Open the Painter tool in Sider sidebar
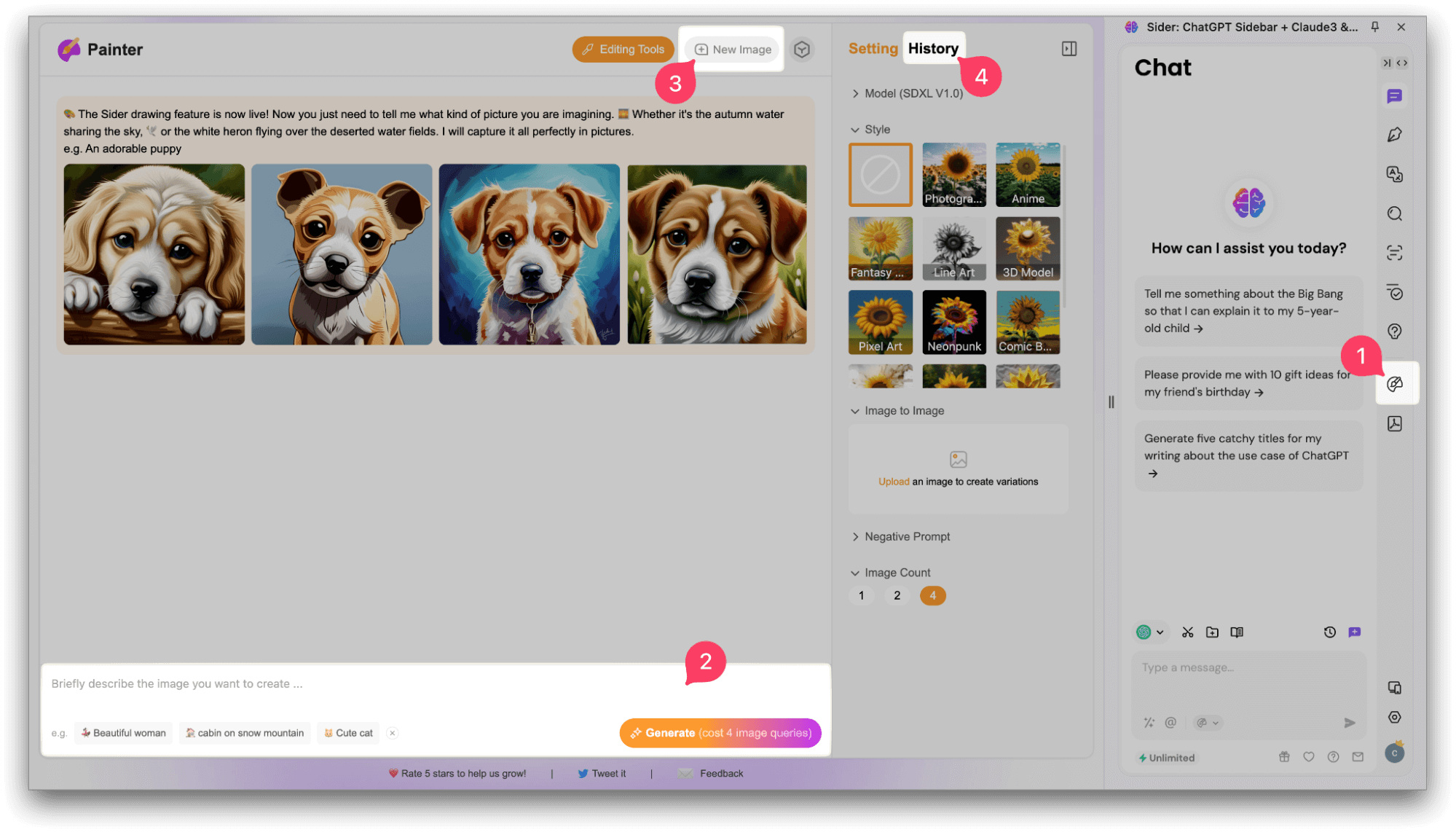This screenshot has width=1456, height=832. pos(1395,384)
